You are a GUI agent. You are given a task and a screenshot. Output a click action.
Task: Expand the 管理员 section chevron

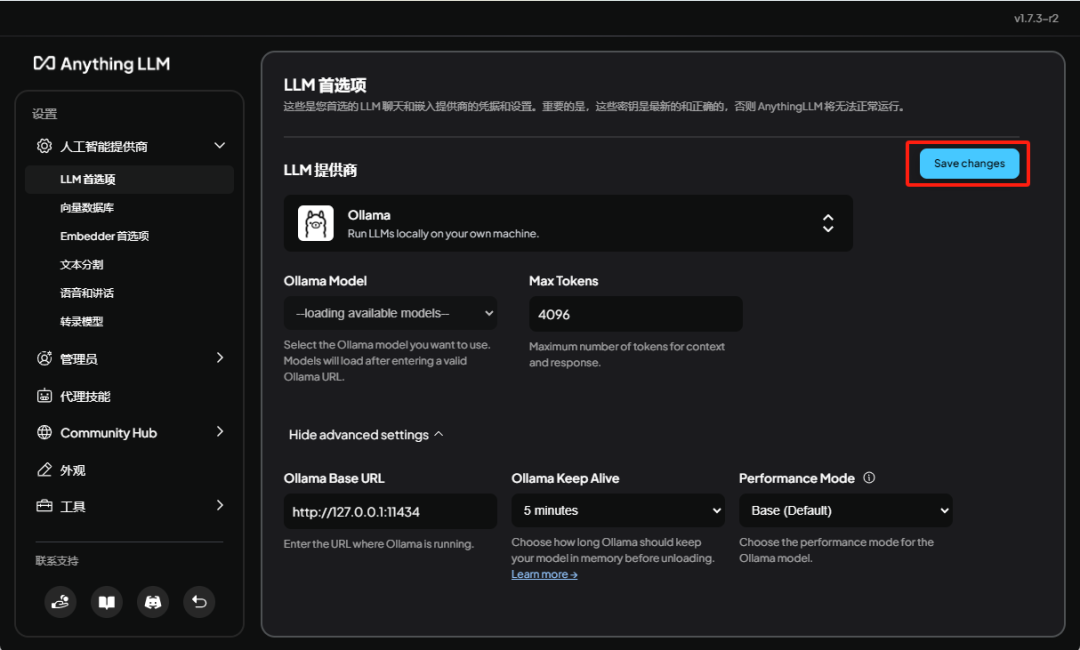[x=220, y=357]
